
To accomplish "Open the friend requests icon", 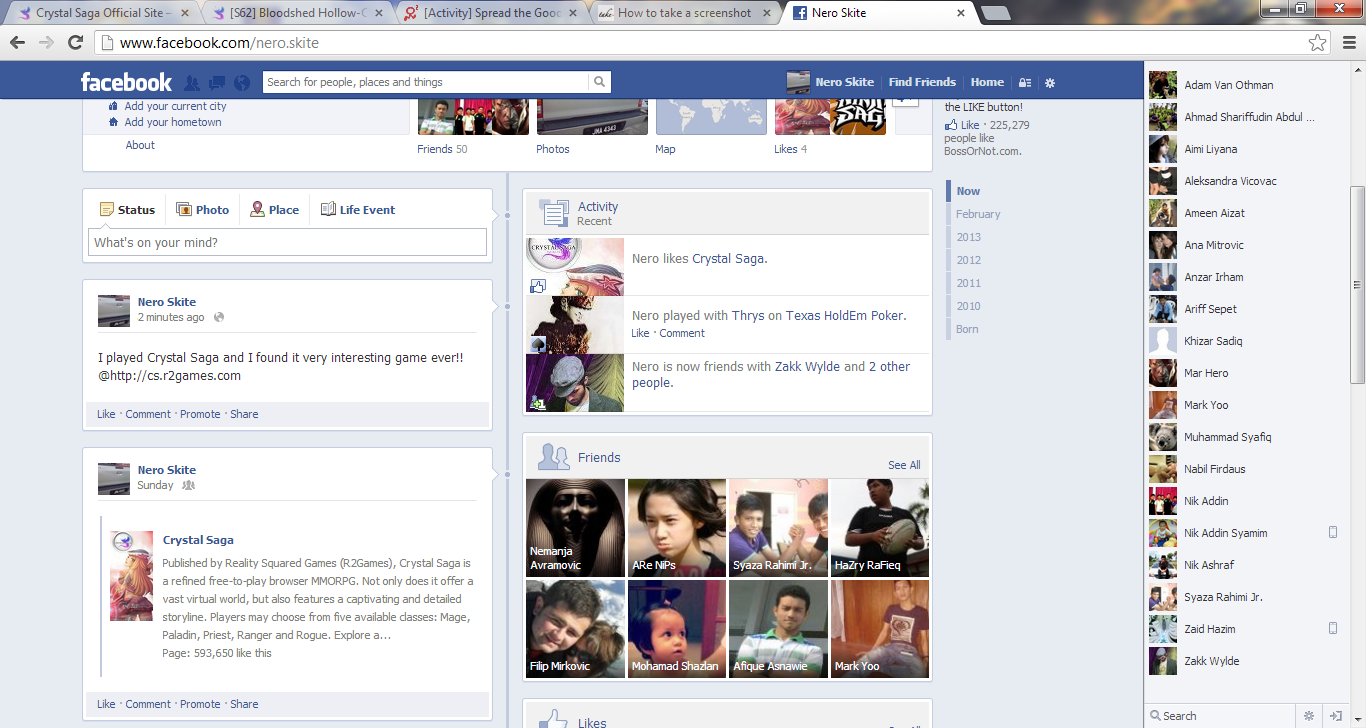I will click(x=192, y=83).
